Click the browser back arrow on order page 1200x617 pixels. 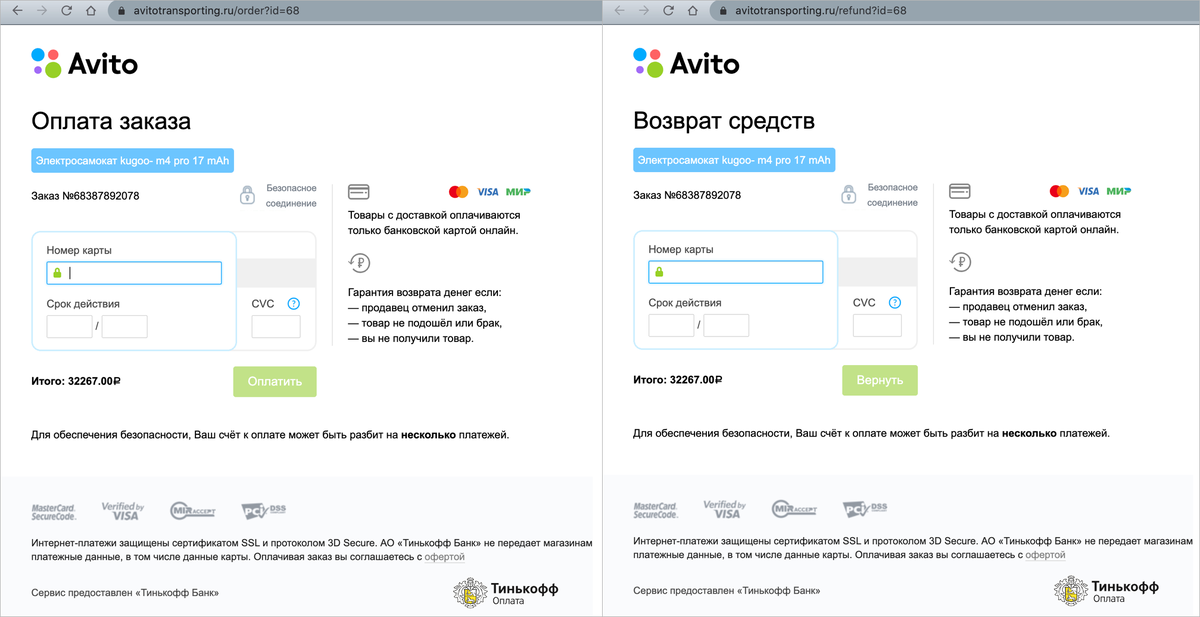[x=18, y=12]
